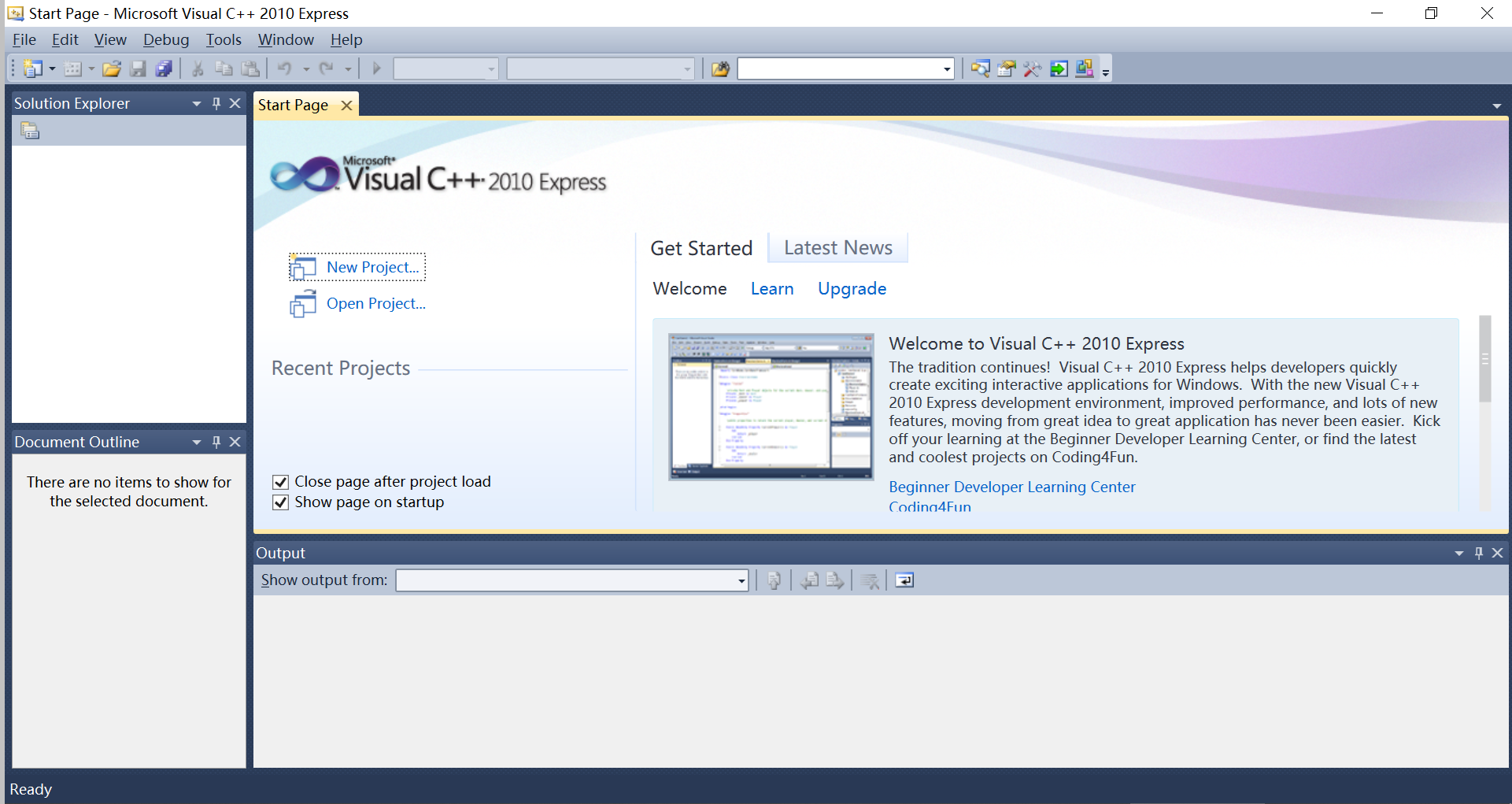Image resolution: width=1512 pixels, height=804 pixels.
Task: Click the Open File folder icon
Action: pyautogui.click(x=112, y=69)
